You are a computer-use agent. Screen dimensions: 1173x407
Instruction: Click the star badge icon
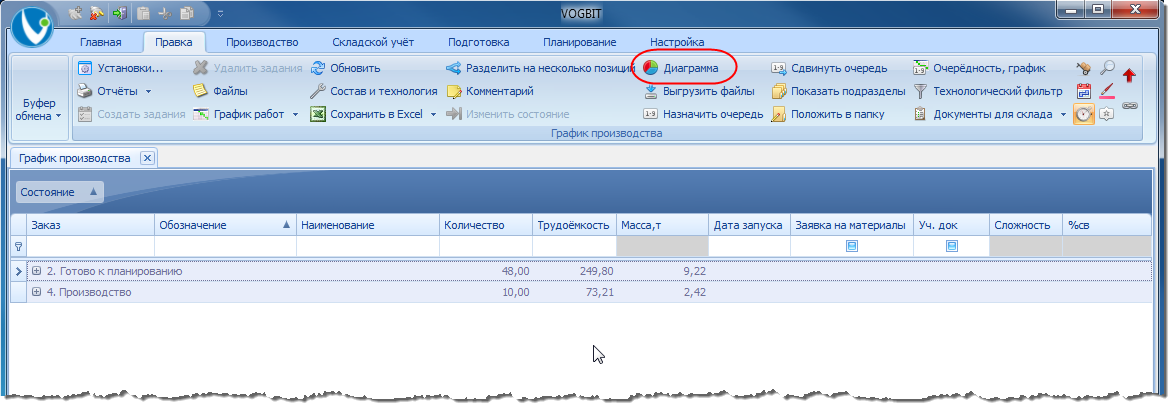[1107, 114]
